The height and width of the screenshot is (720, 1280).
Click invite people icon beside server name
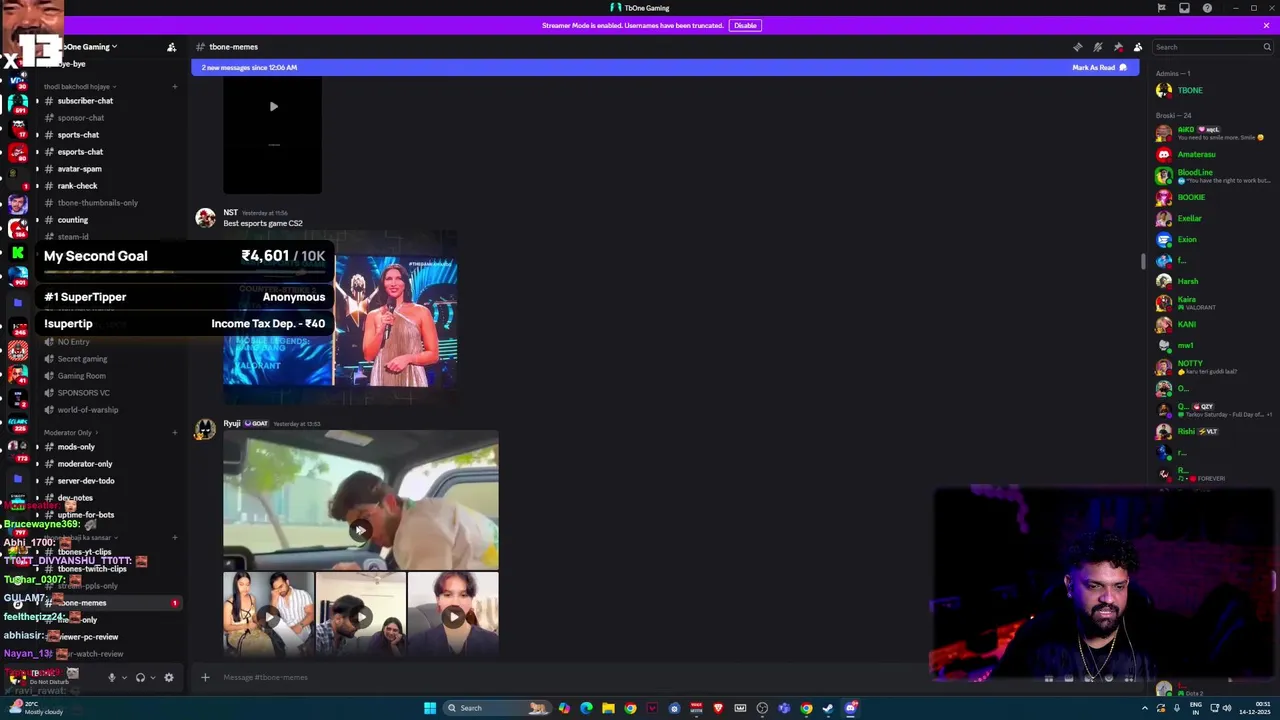click(171, 47)
